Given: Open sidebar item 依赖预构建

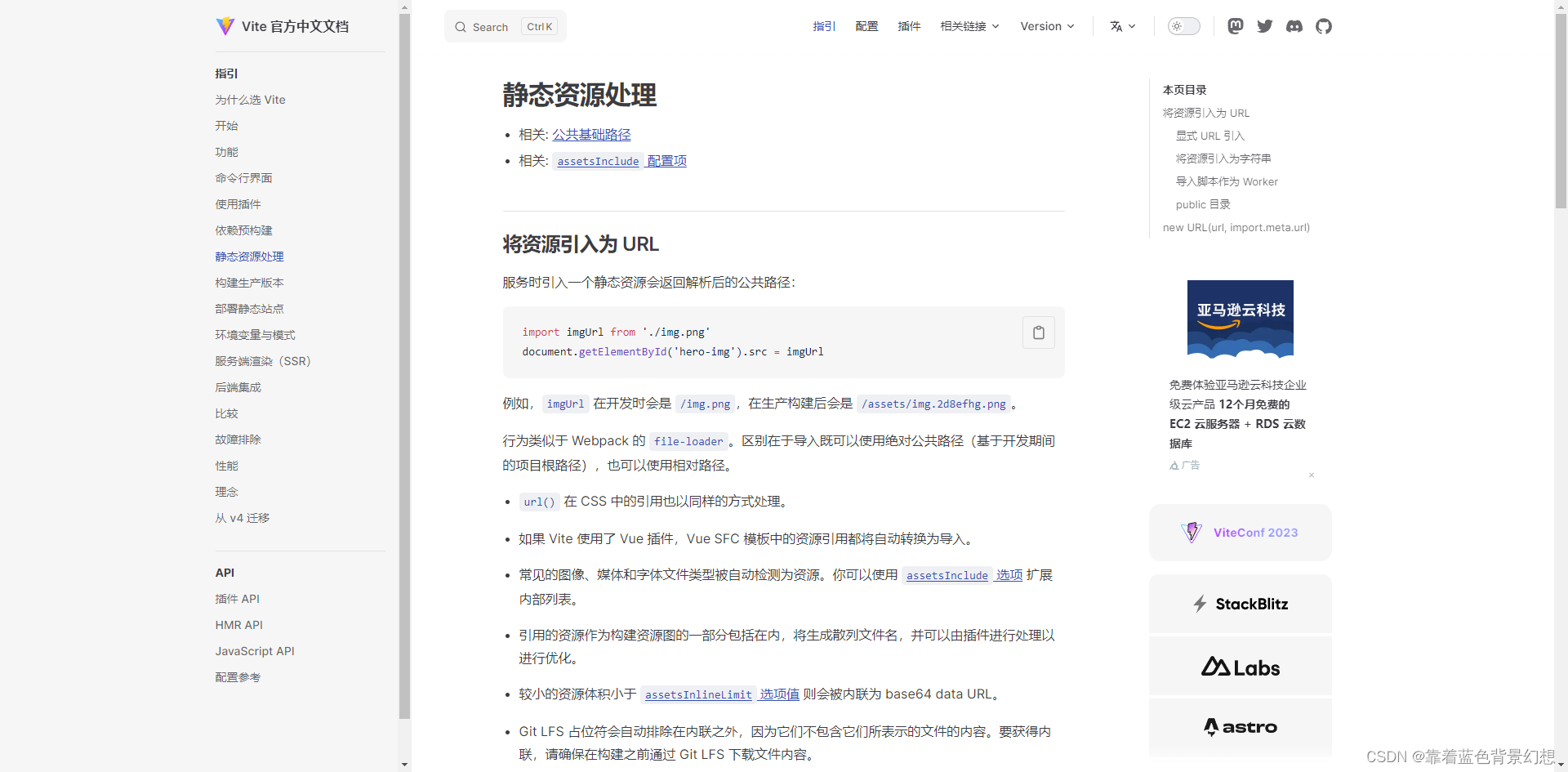Looking at the screenshot, I should [x=244, y=230].
